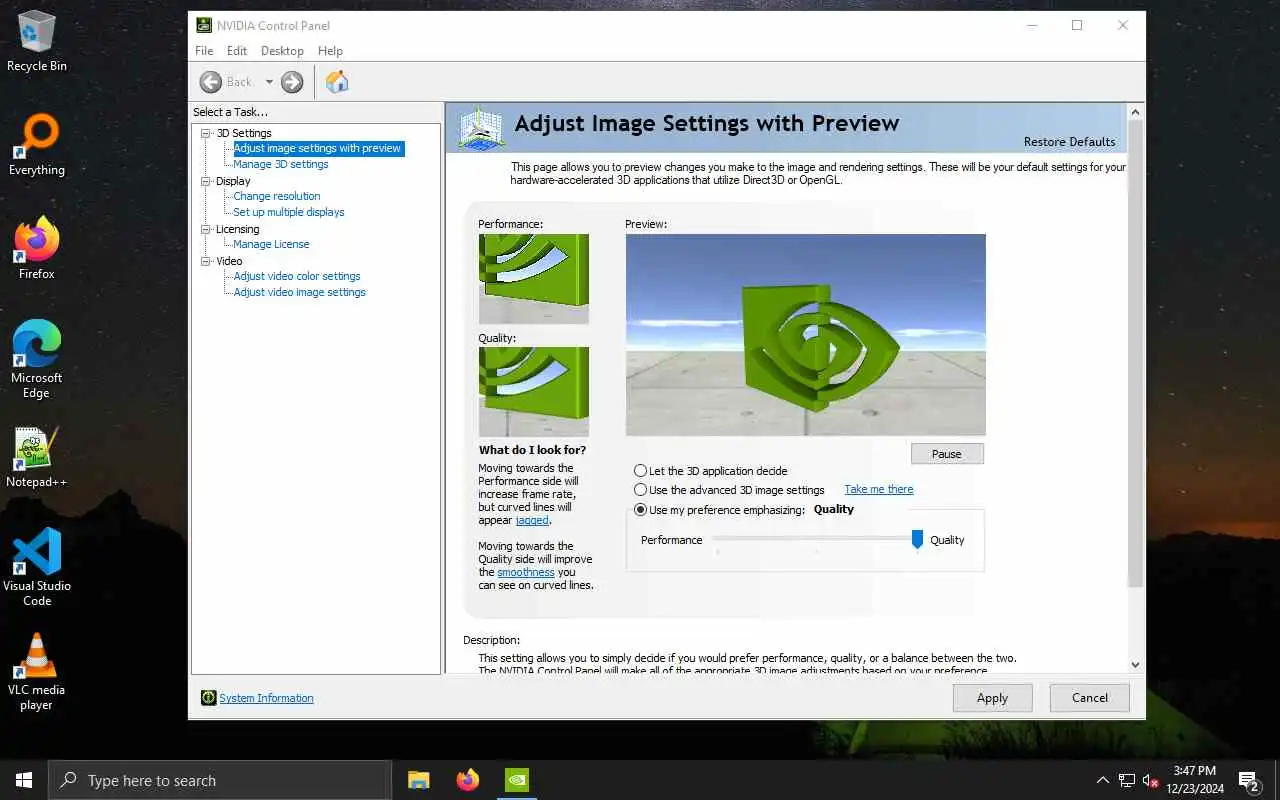Collapse the Licensing tree node
This screenshot has width=1280, height=800.
(x=207, y=229)
